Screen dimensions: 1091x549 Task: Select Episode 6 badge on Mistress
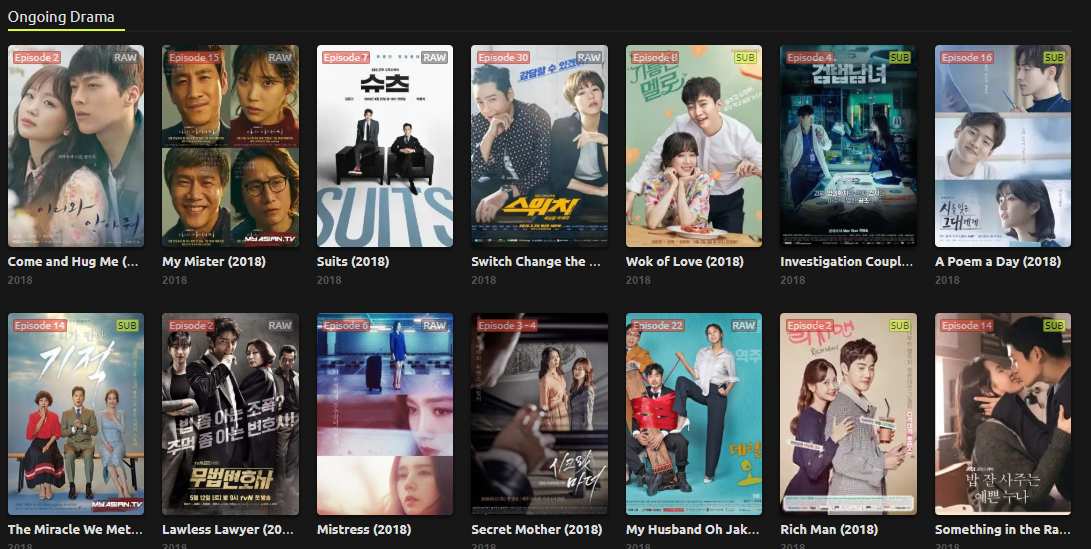click(346, 326)
